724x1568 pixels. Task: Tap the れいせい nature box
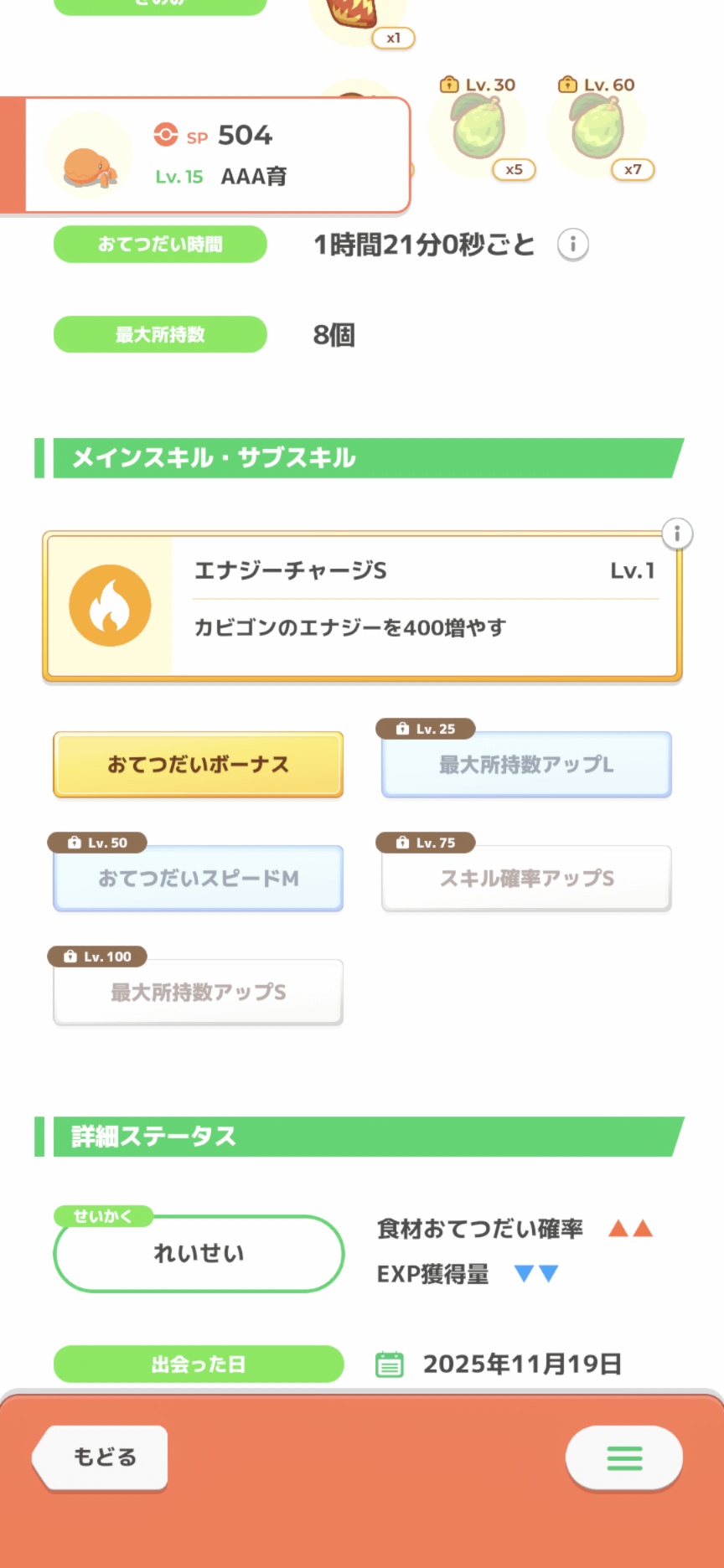pyautogui.click(x=199, y=1253)
